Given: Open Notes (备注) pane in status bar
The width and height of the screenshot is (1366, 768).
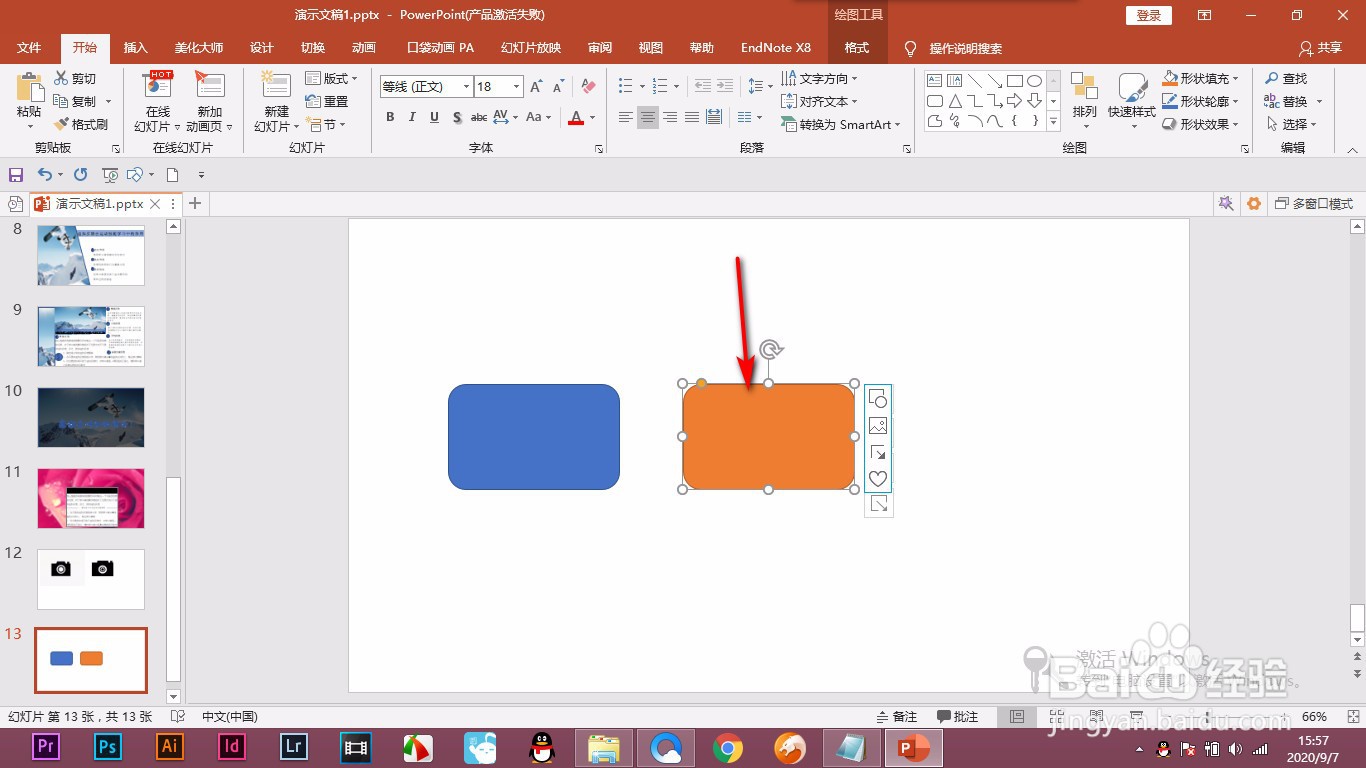Looking at the screenshot, I should [897, 717].
